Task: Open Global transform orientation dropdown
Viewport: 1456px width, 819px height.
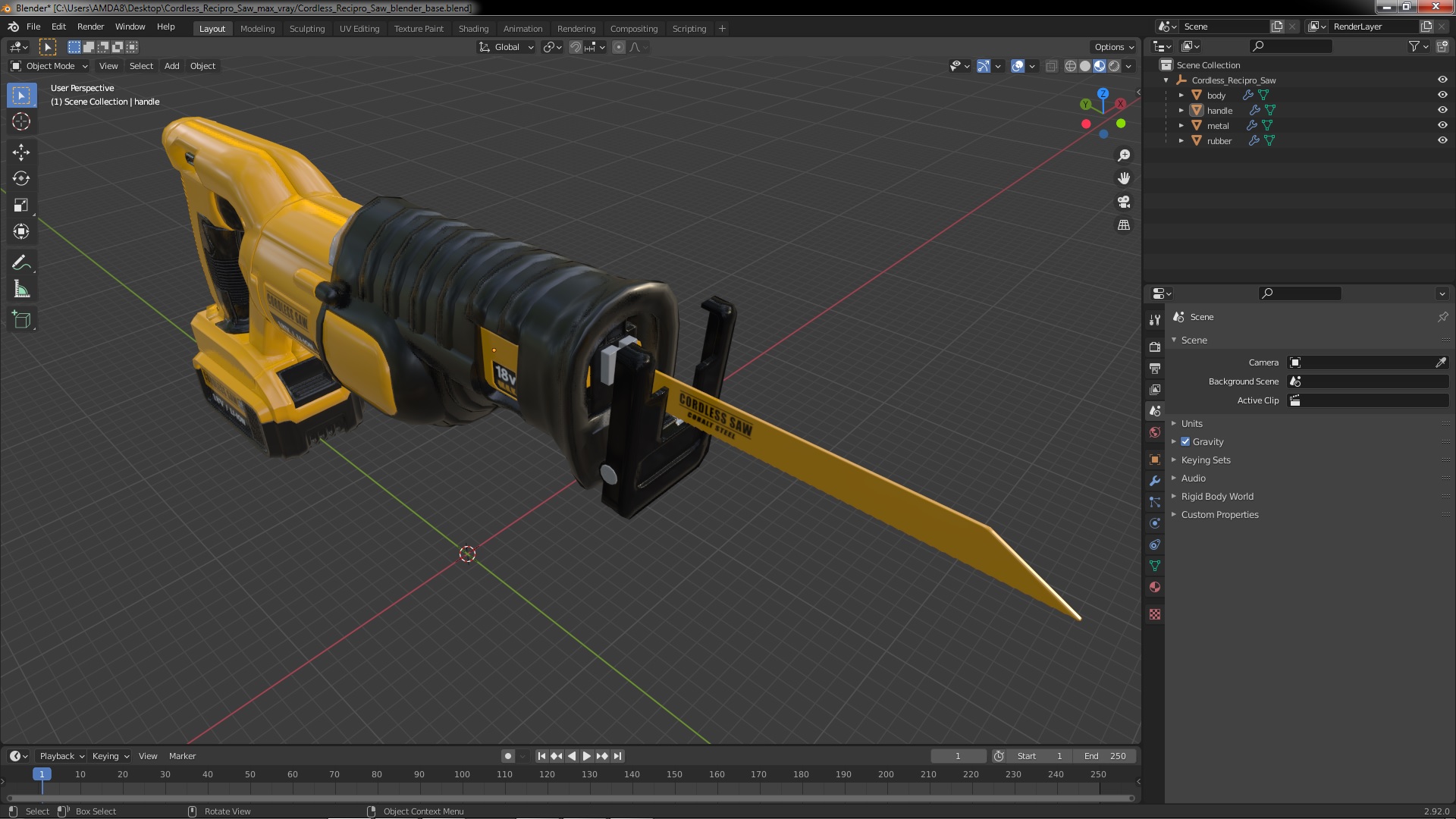Action: point(506,47)
